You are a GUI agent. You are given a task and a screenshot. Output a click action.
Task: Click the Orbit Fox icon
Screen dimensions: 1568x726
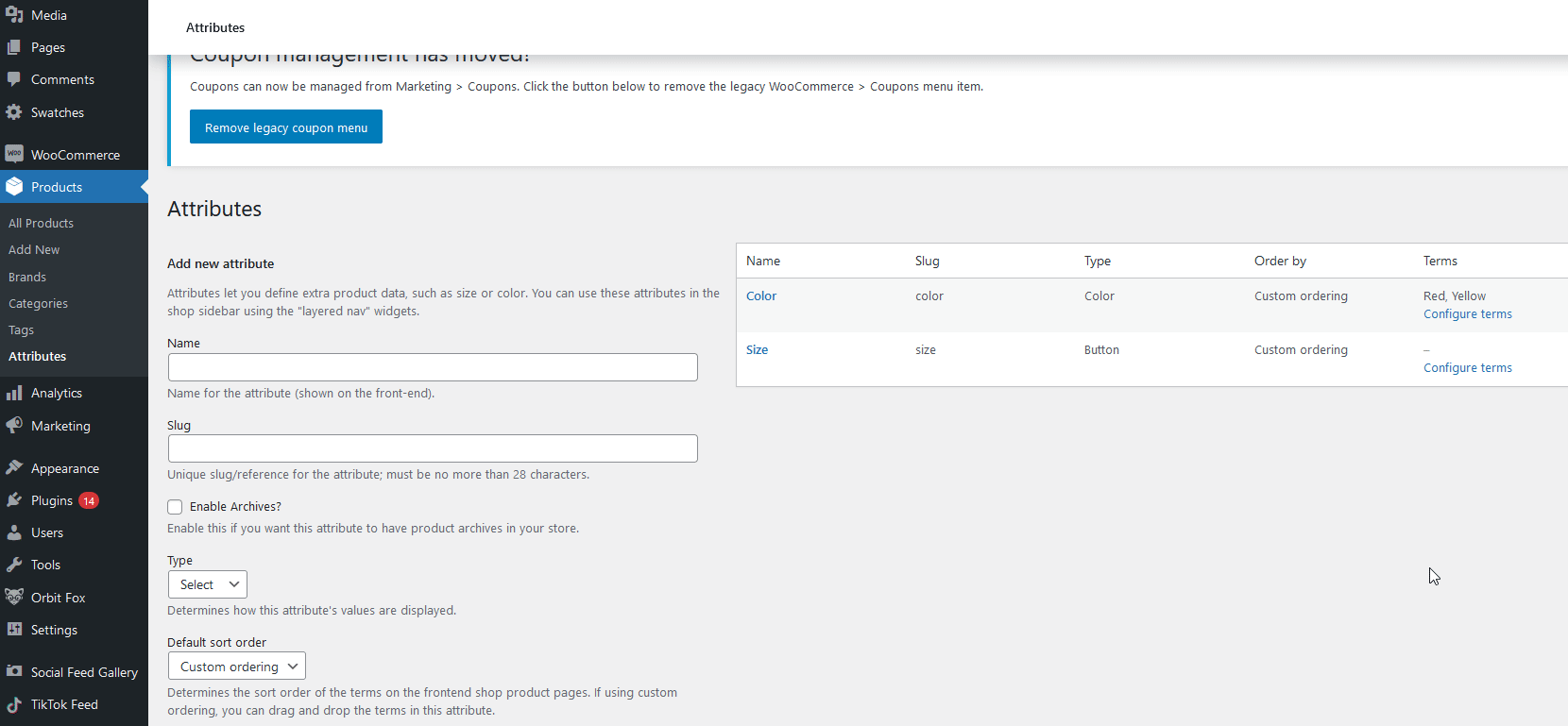pyautogui.click(x=14, y=597)
